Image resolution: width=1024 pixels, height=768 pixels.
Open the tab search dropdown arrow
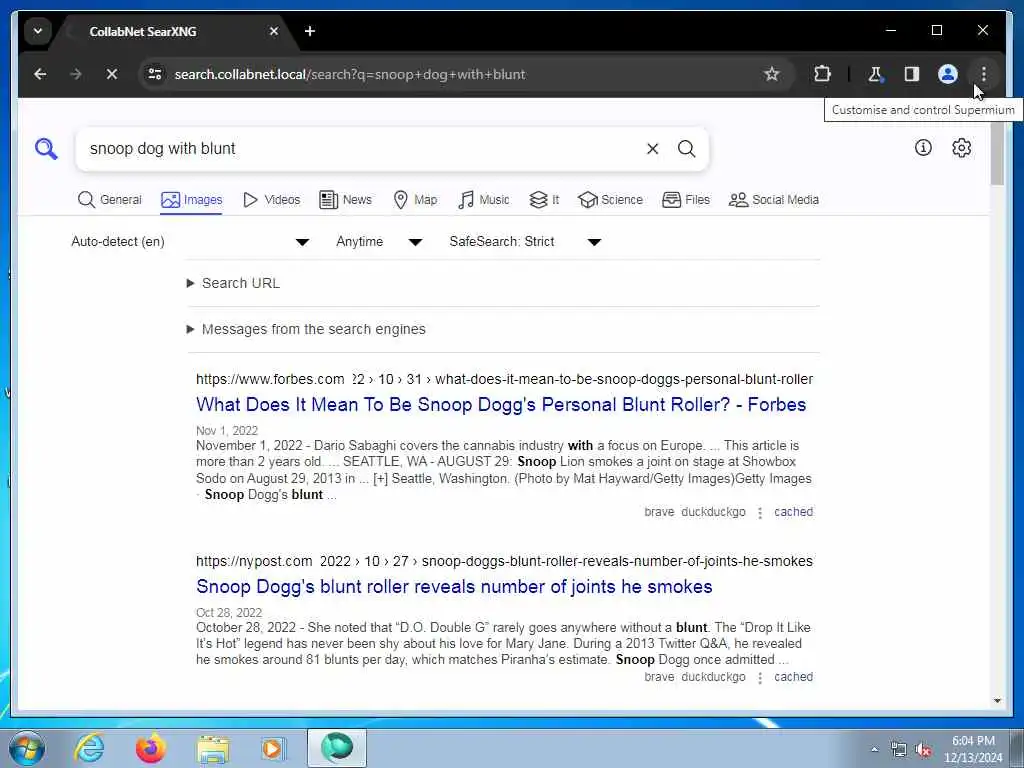(x=38, y=31)
